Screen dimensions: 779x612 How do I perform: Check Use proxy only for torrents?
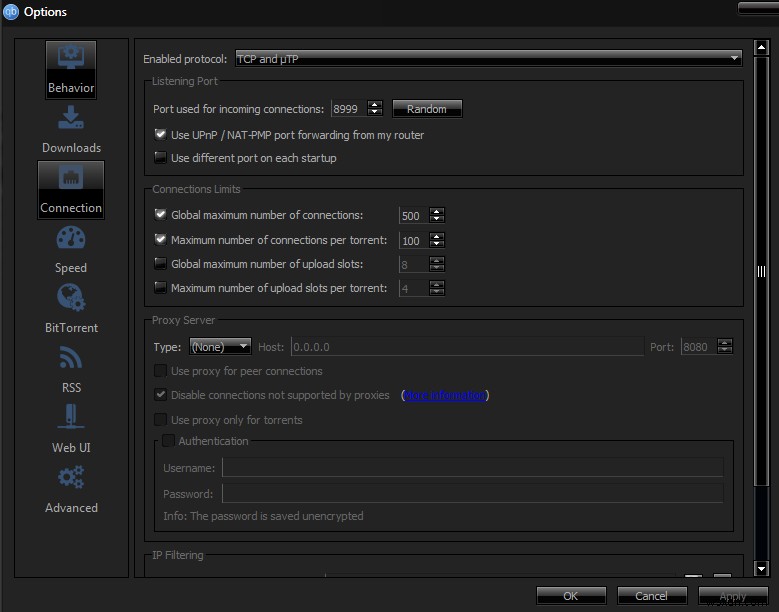point(160,419)
